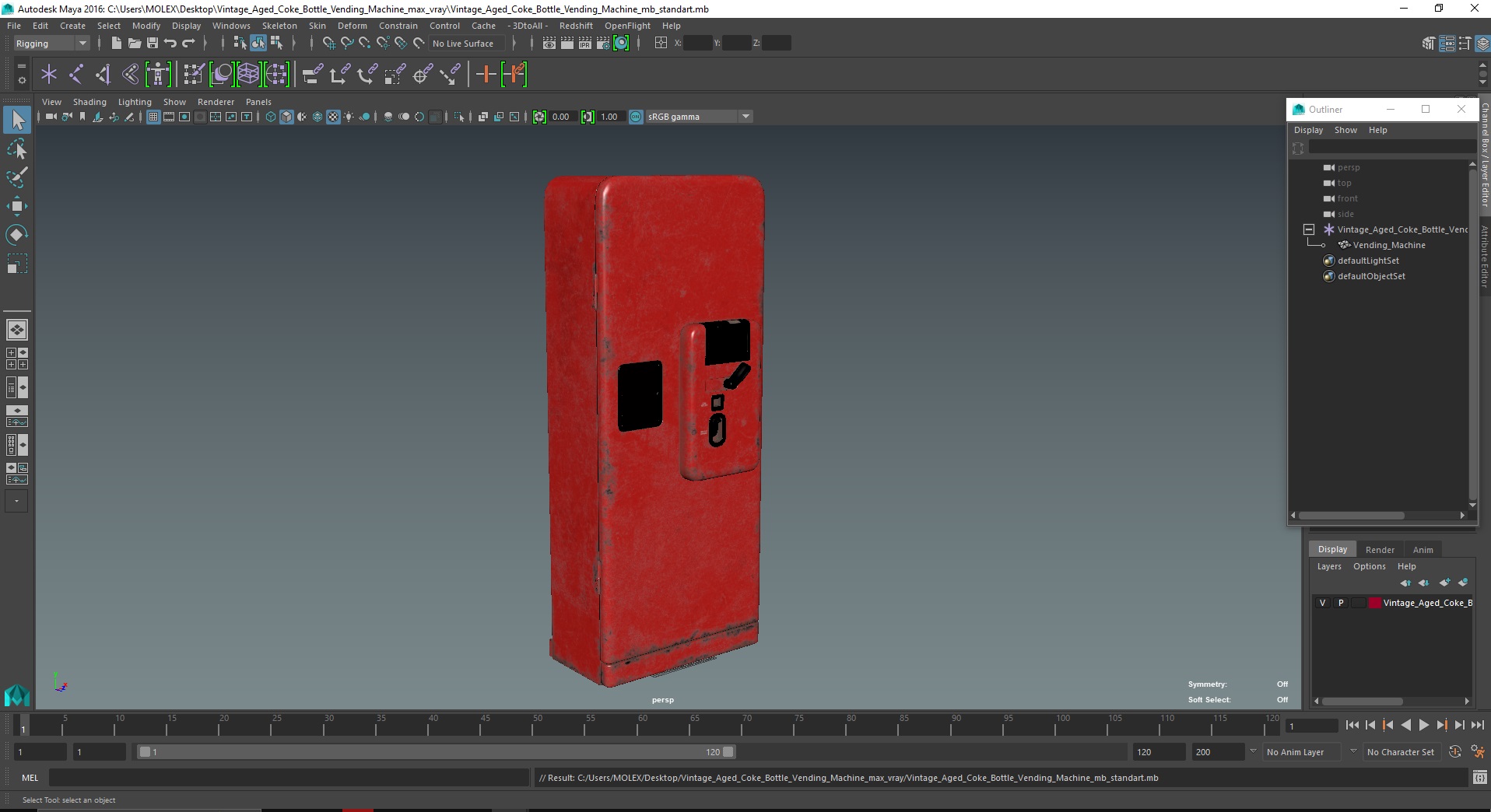Toggle view color management button
This screenshot has height=812, width=1491.
[x=636, y=117]
